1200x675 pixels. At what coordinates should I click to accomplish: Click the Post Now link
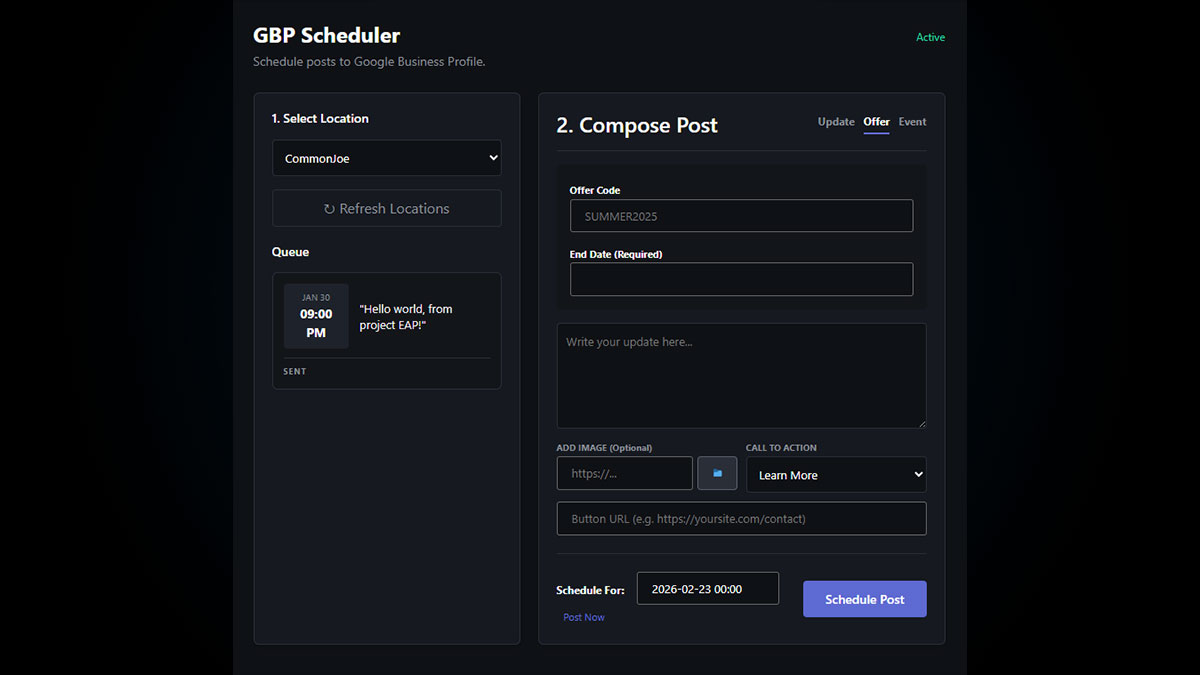[584, 618]
